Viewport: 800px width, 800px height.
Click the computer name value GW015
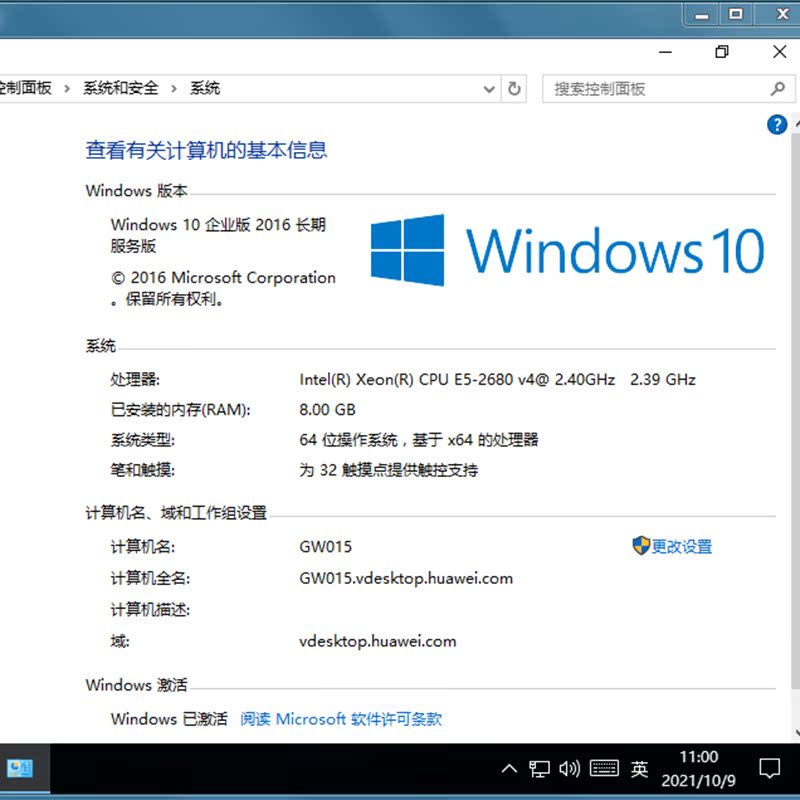(x=326, y=546)
